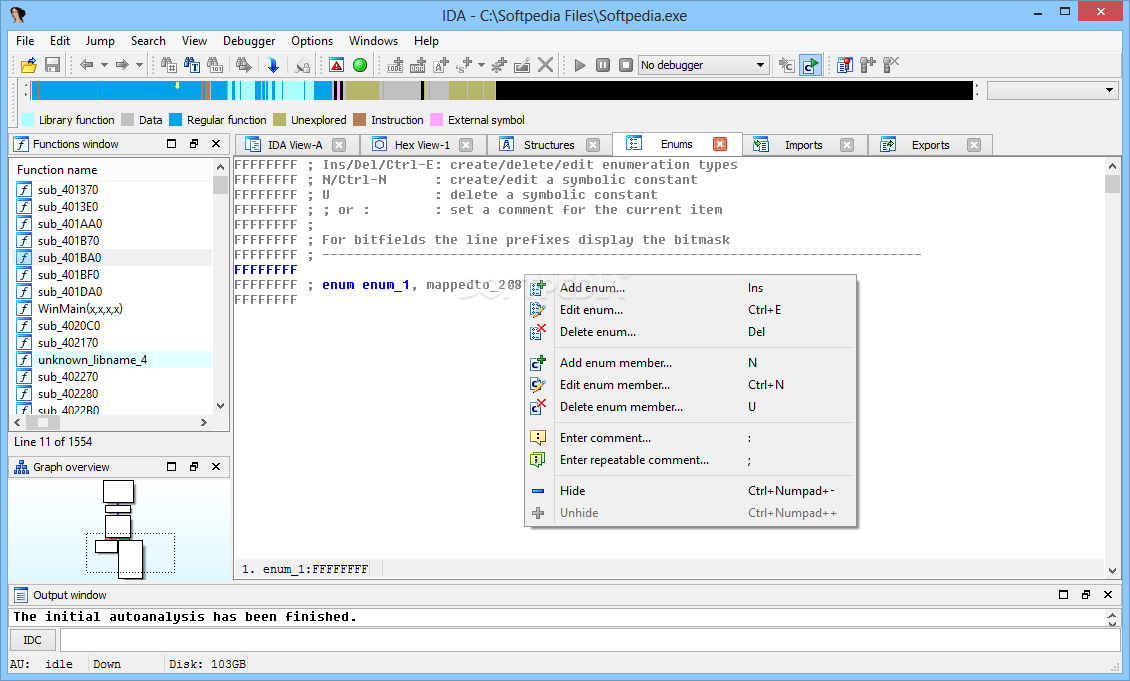Screen dimensions: 1130x681
Task: Switch to Hex View-1 tab
Action: (422, 145)
